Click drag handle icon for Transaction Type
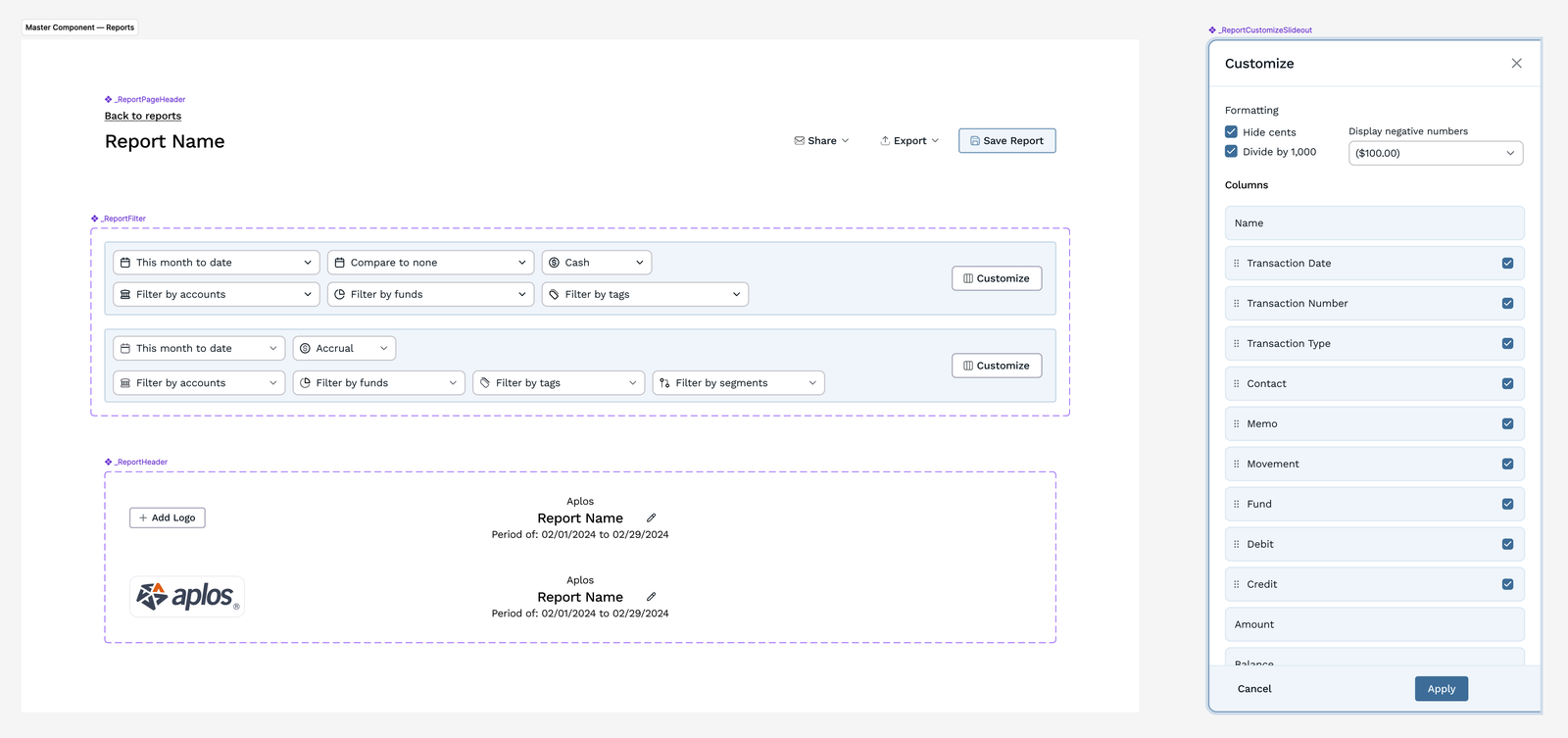Image resolution: width=1568 pixels, height=738 pixels. (x=1236, y=344)
